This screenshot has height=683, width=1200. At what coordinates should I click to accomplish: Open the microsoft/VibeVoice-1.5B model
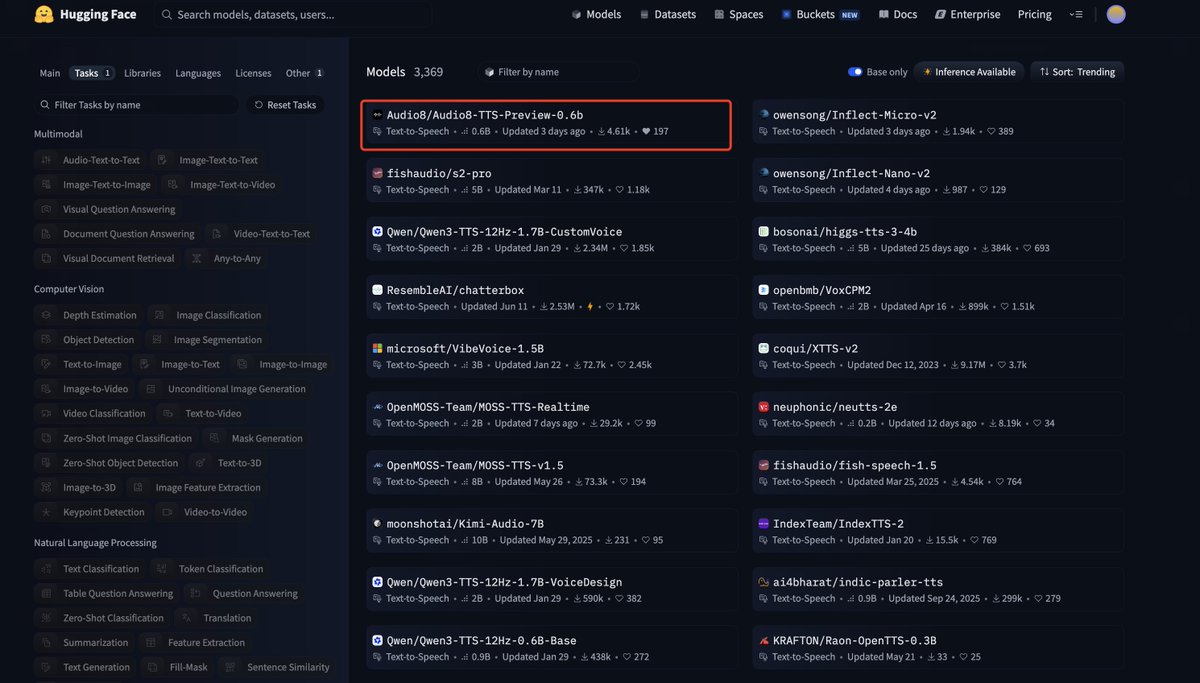click(x=552, y=357)
